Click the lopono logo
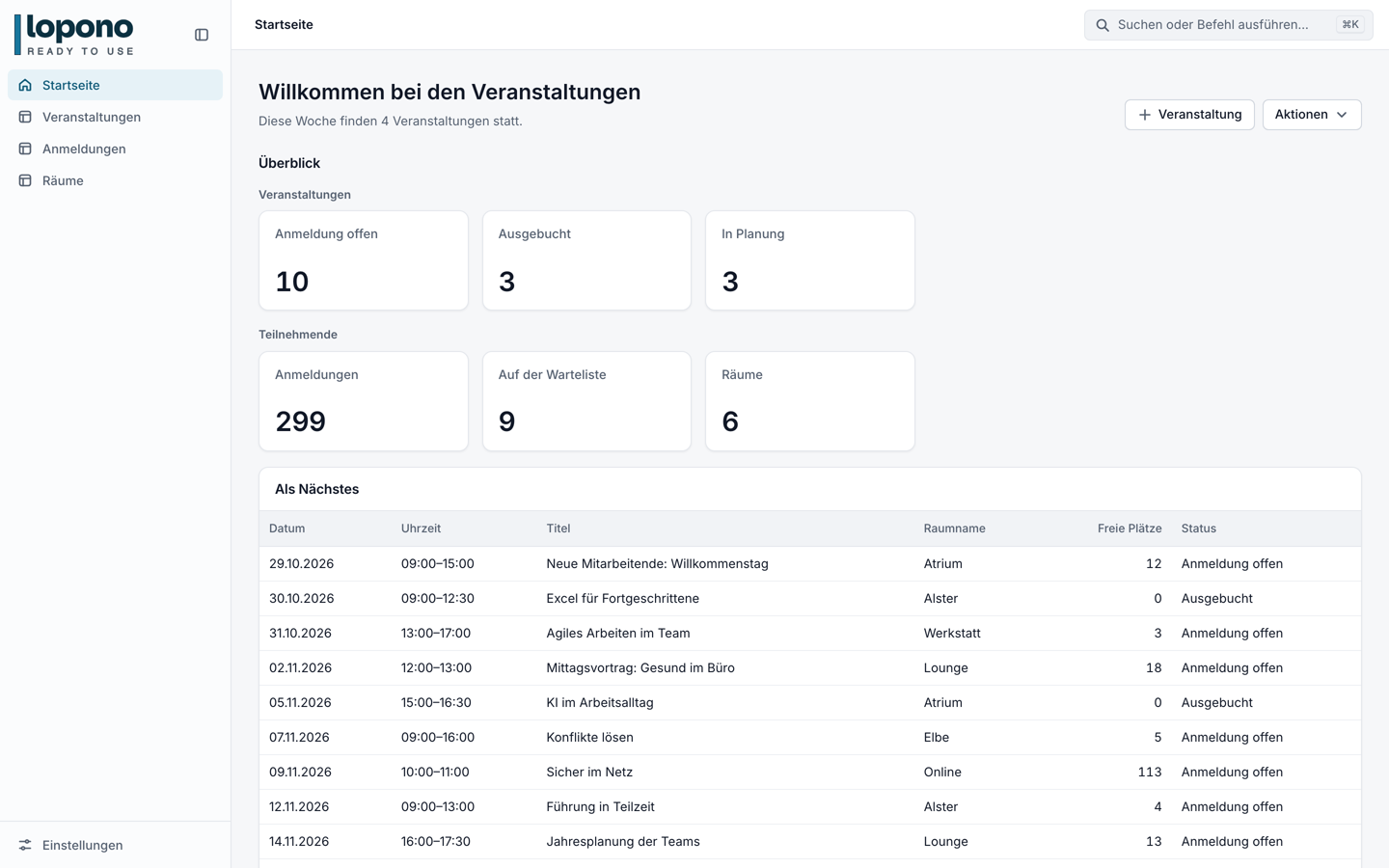 (74, 35)
